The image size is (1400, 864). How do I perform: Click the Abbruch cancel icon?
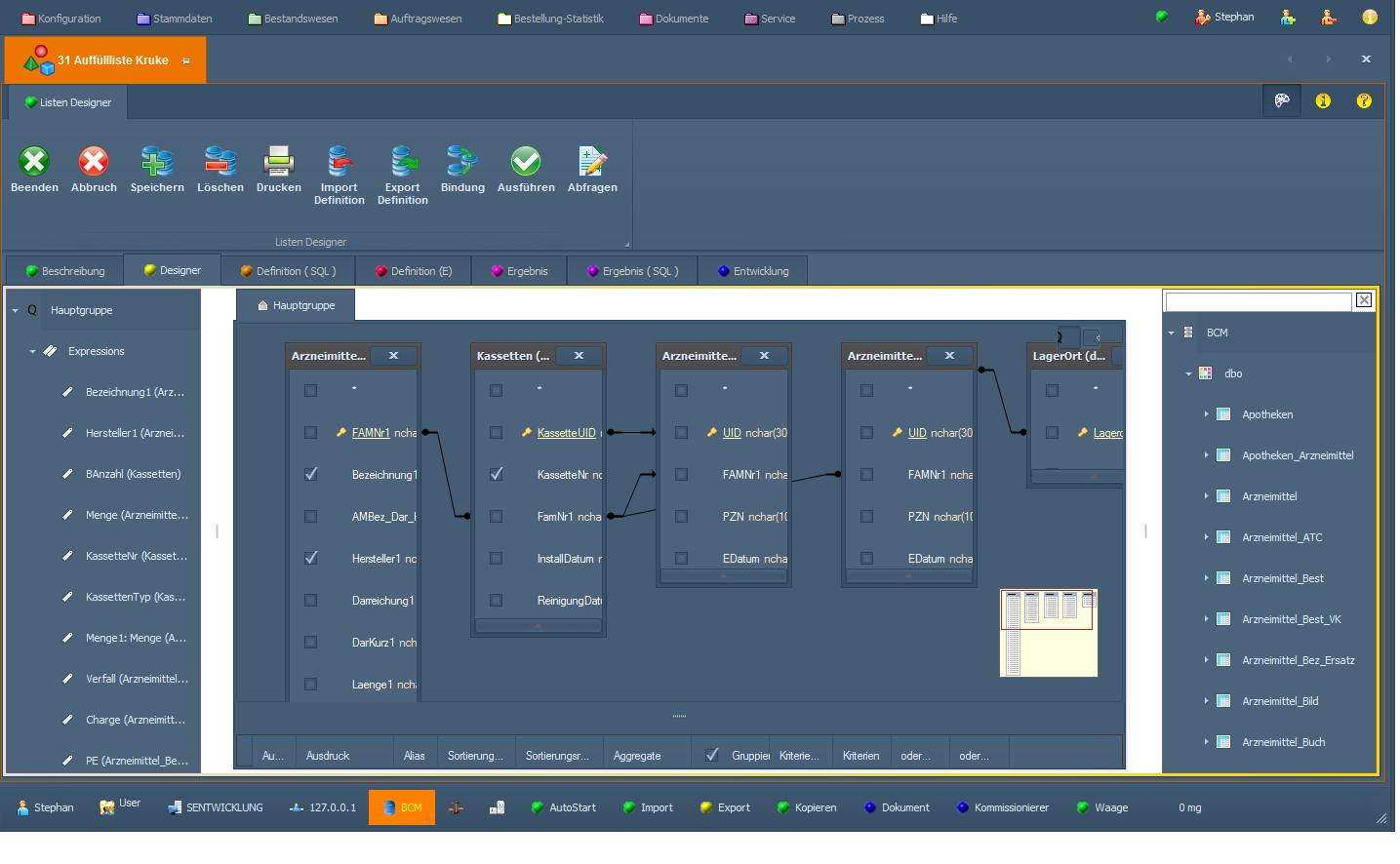pos(94,162)
